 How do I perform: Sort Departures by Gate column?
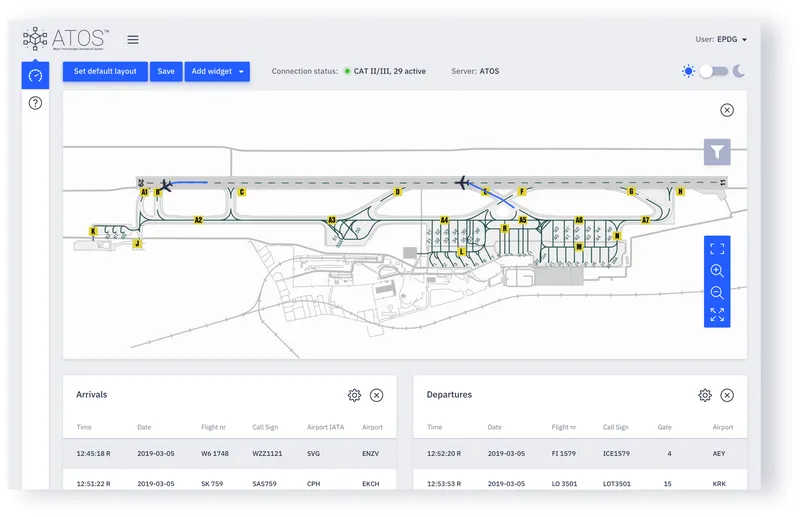(664, 427)
